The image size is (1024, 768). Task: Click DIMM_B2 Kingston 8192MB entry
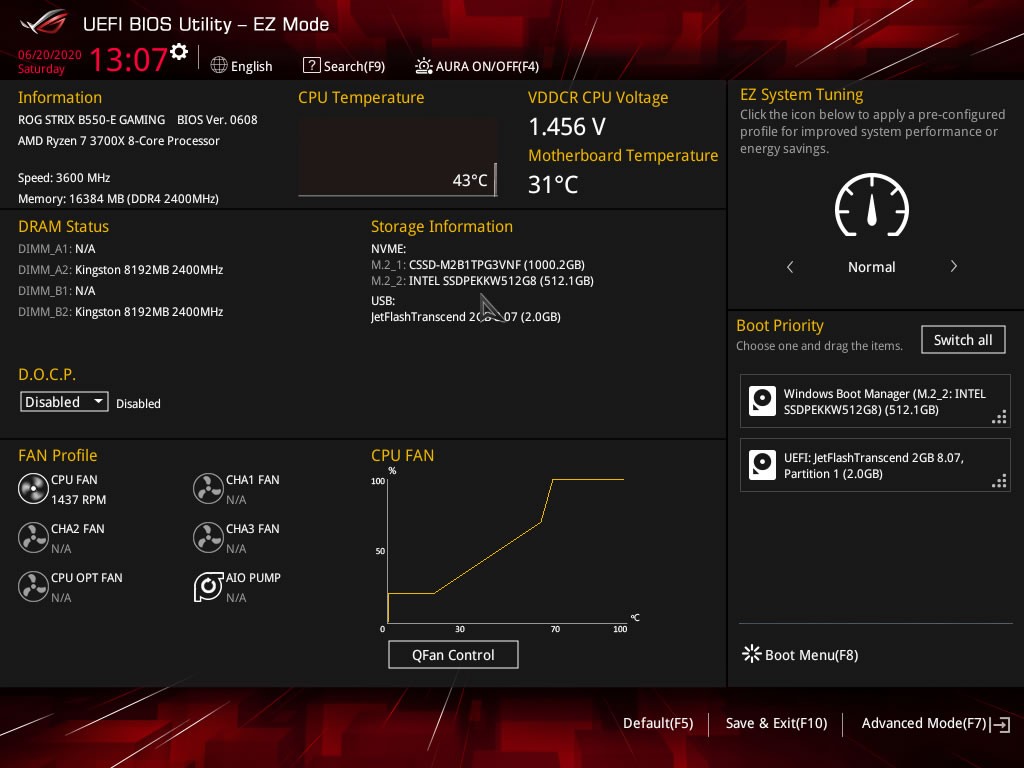click(x=121, y=312)
